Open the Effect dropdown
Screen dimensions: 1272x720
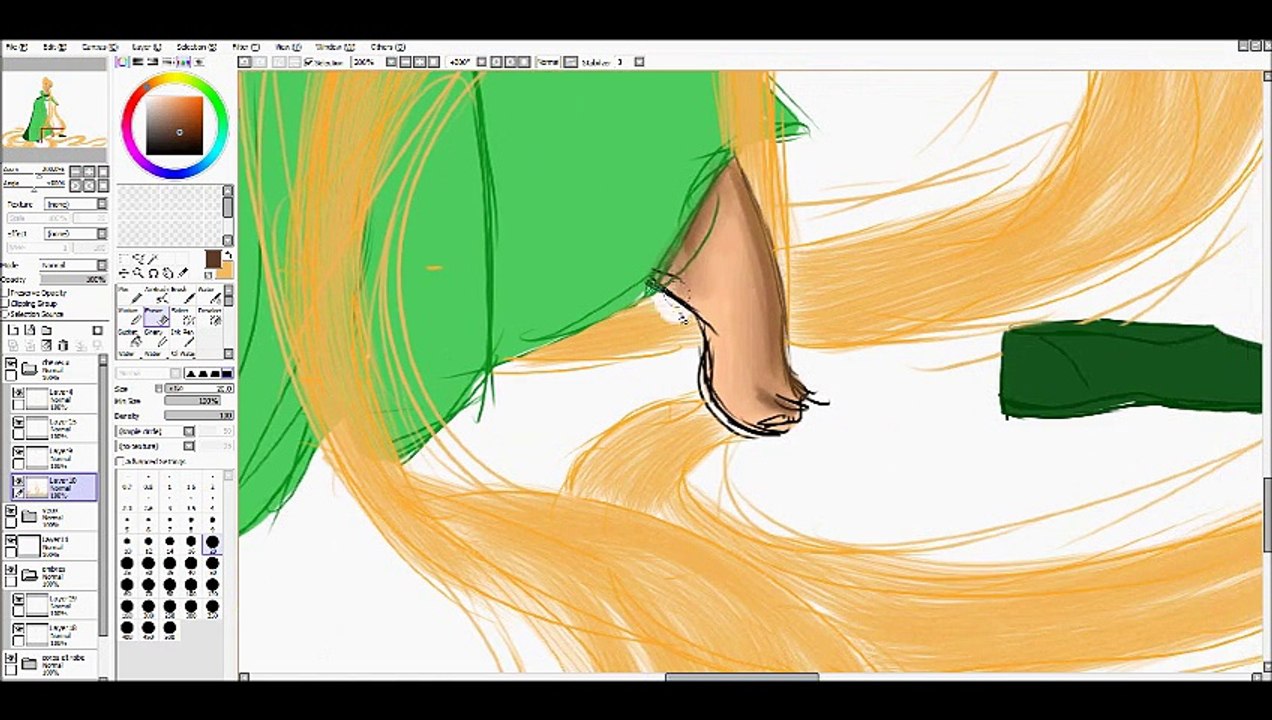click(x=75, y=233)
